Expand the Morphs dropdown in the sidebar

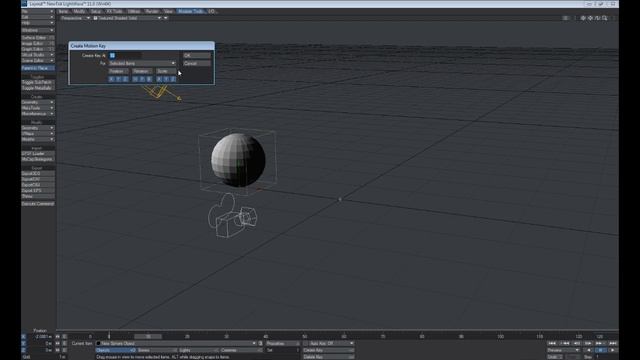(x=38, y=139)
